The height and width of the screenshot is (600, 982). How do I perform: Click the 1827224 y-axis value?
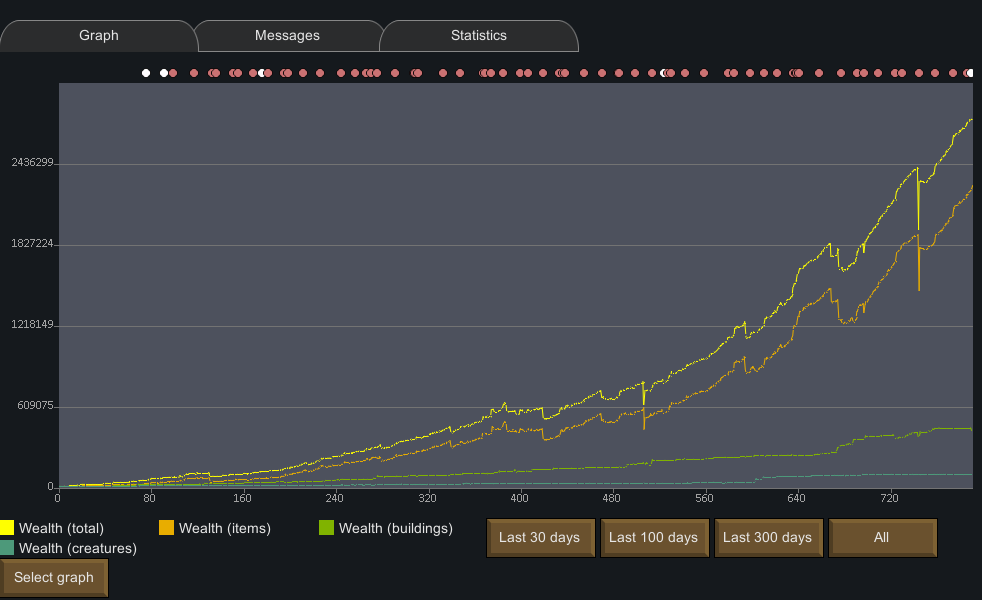coord(33,243)
